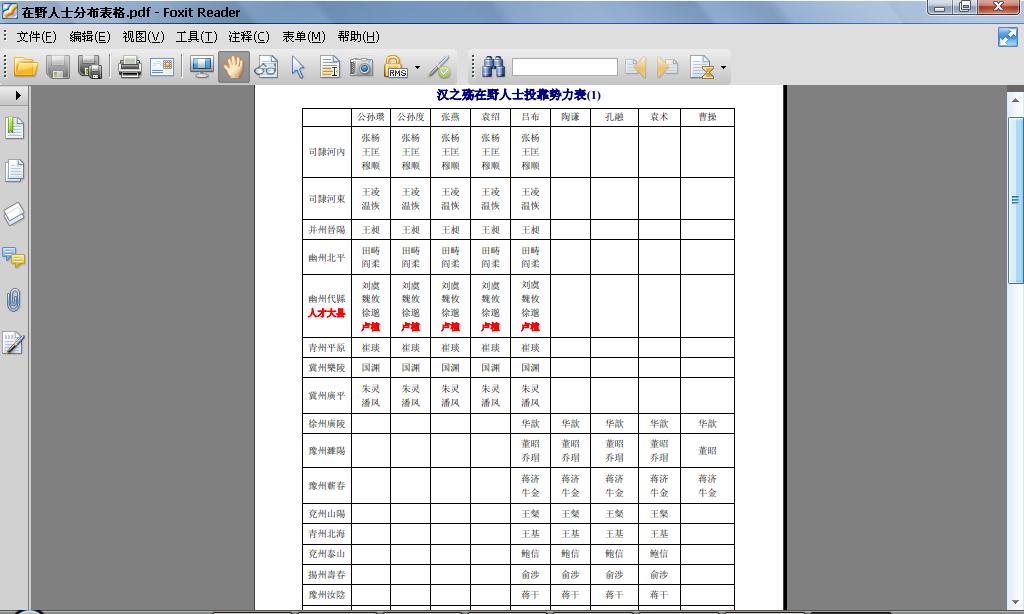This screenshot has height=614, width=1024.
Task: Open the Layers panel in sidebar
Action: click(x=14, y=214)
